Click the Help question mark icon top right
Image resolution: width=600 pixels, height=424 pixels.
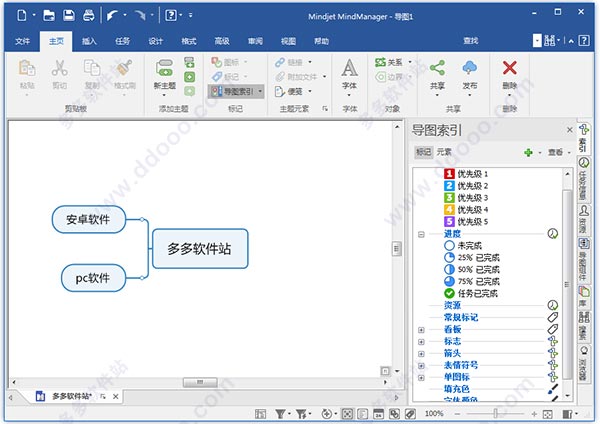pos(584,40)
